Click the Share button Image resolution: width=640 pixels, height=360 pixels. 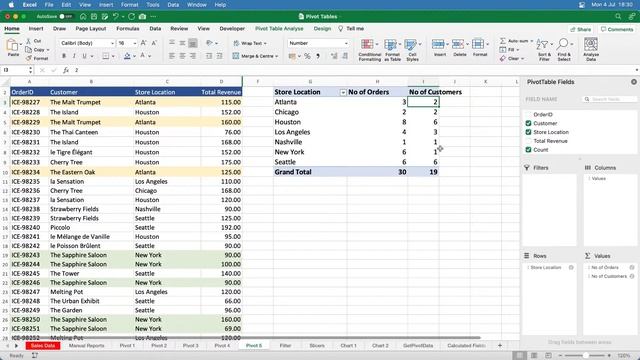point(580,29)
